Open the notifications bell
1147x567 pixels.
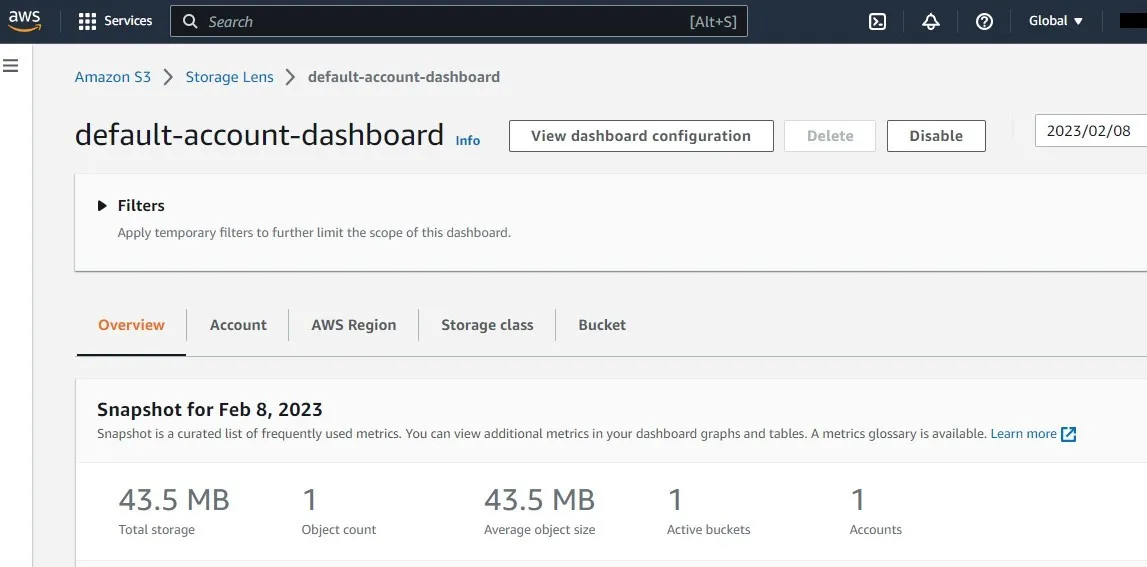pyautogui.click(x=930, y=21)
